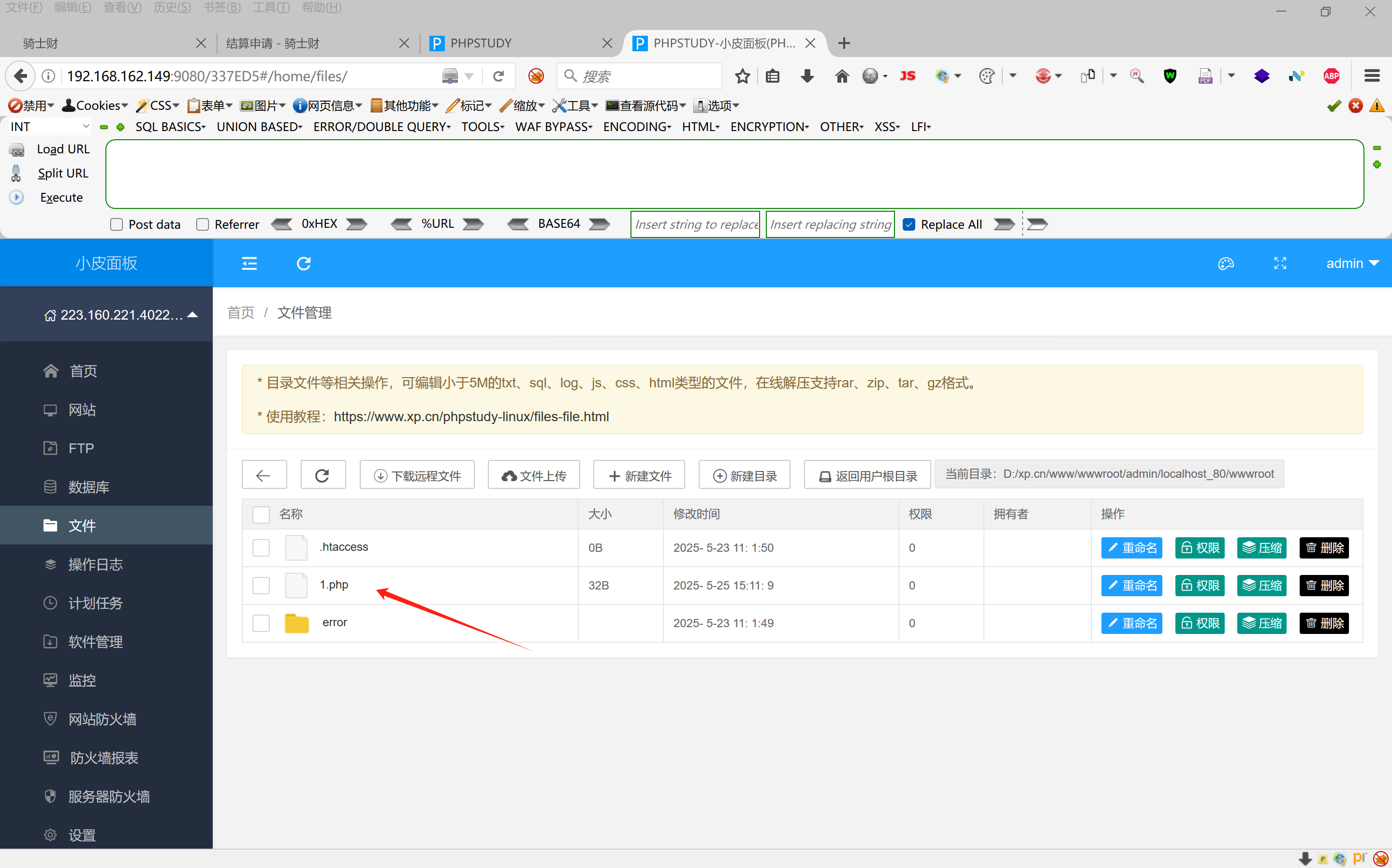The width and height of the screenshot is (1392, 868).
Task: Open the theme palette icon in header
Action: click(1226, 264)
